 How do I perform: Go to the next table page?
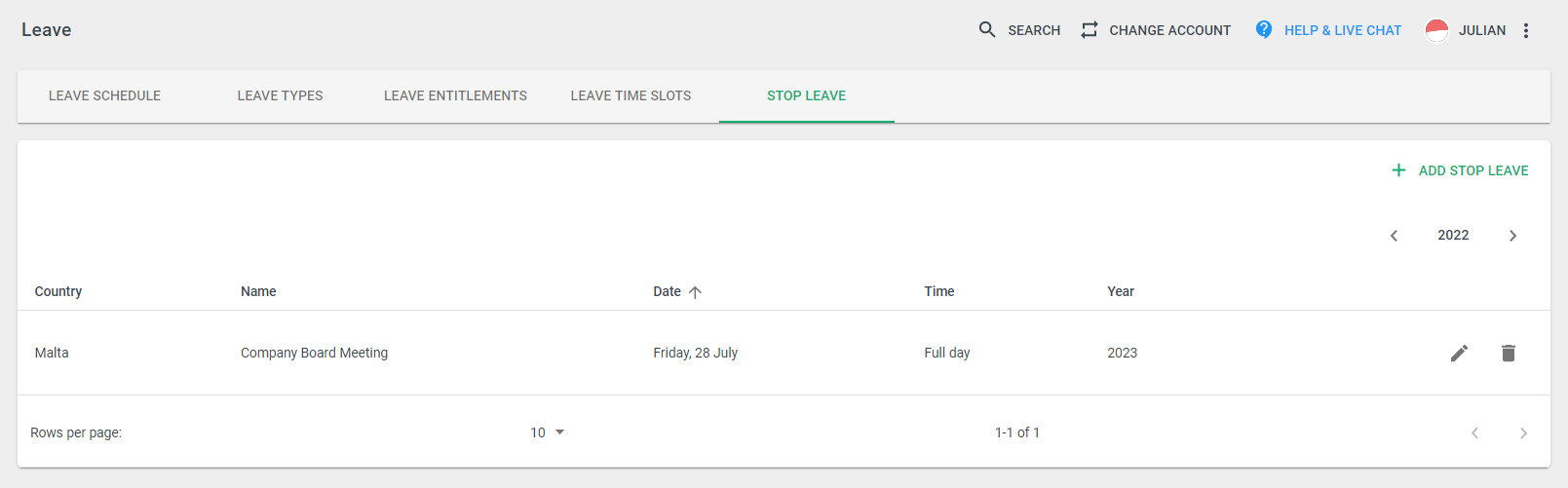(x=1523, y=433)
